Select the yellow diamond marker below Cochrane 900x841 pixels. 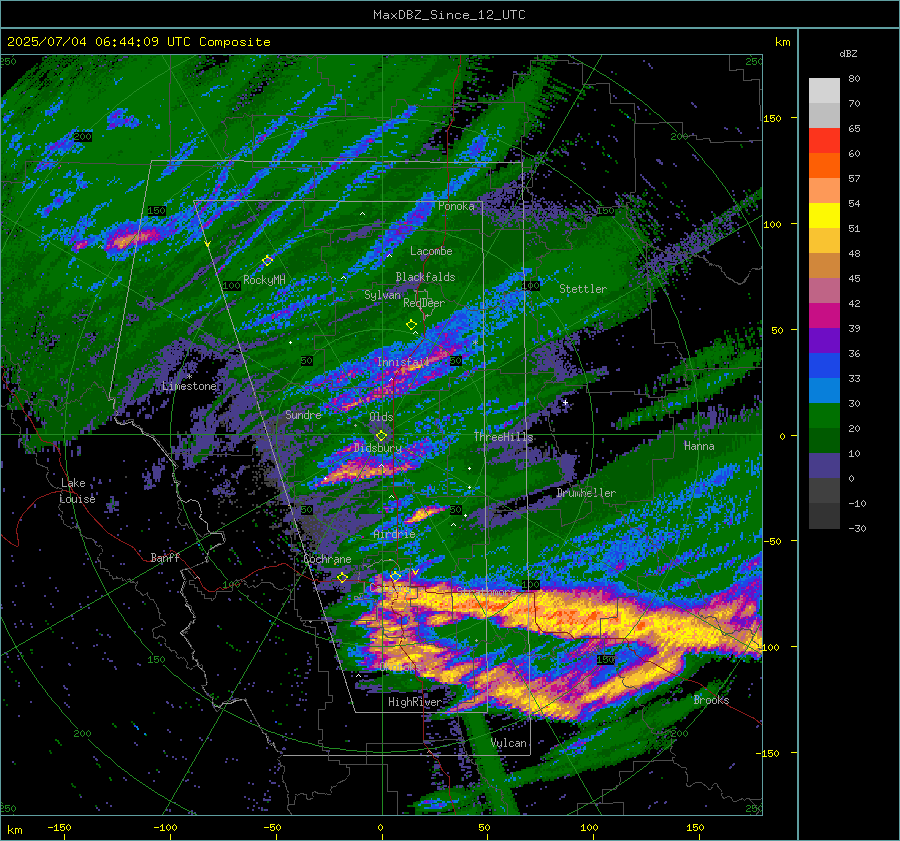[x=342, y=578]
